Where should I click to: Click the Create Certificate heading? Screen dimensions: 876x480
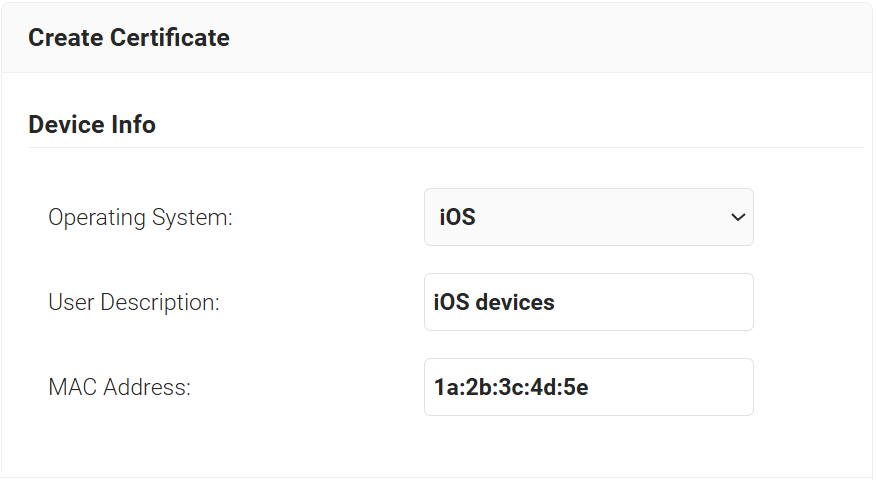[x=129, y=38]
